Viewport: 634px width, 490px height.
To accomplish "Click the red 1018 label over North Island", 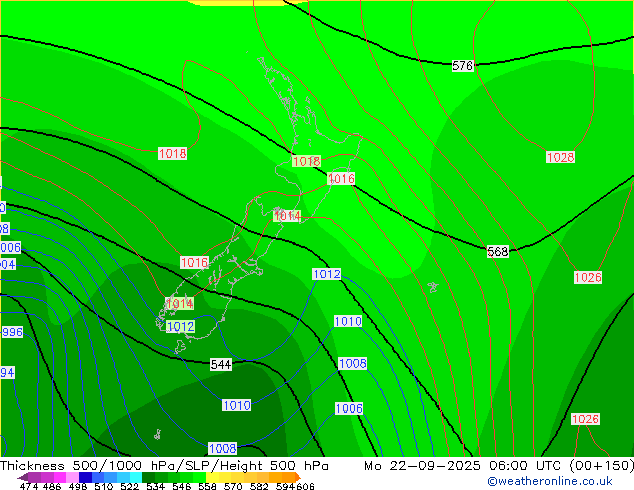I will point(306,161).
